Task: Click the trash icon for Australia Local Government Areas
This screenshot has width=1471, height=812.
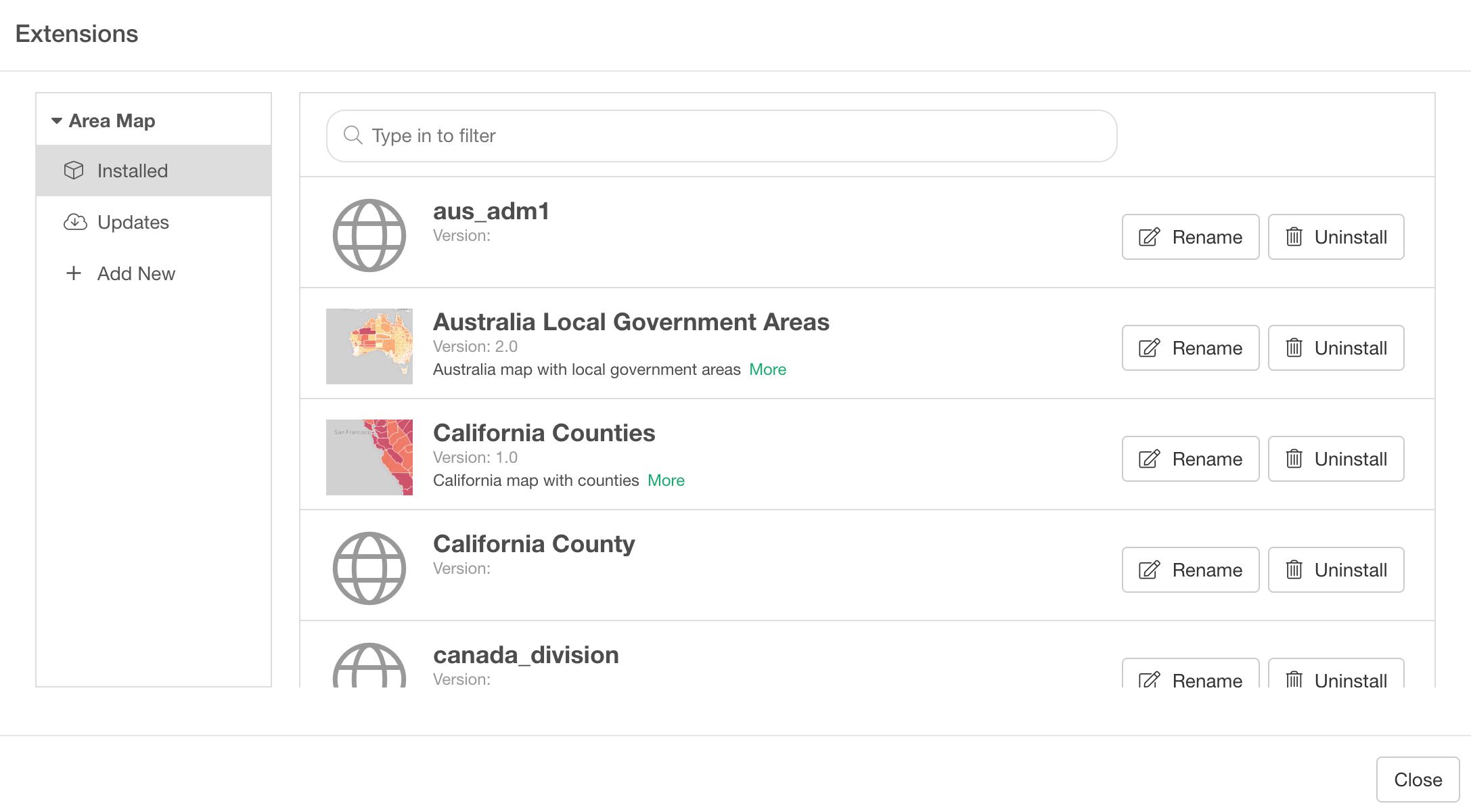Action: click(x=1294, y=348)
